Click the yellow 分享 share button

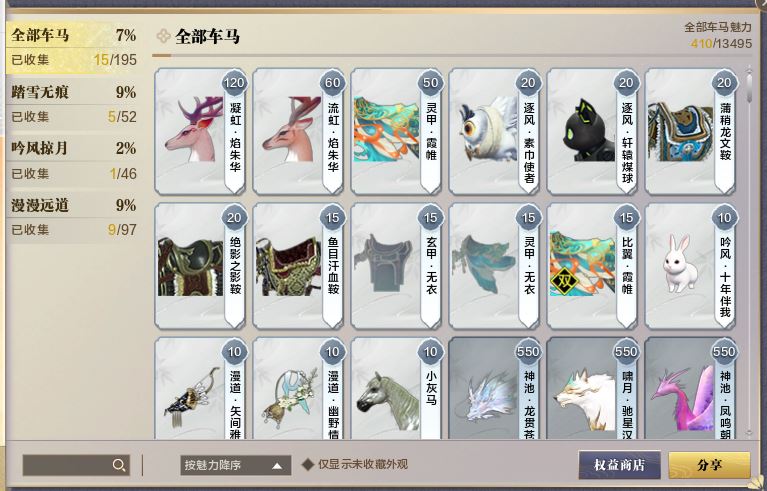[x=709, y=465]
